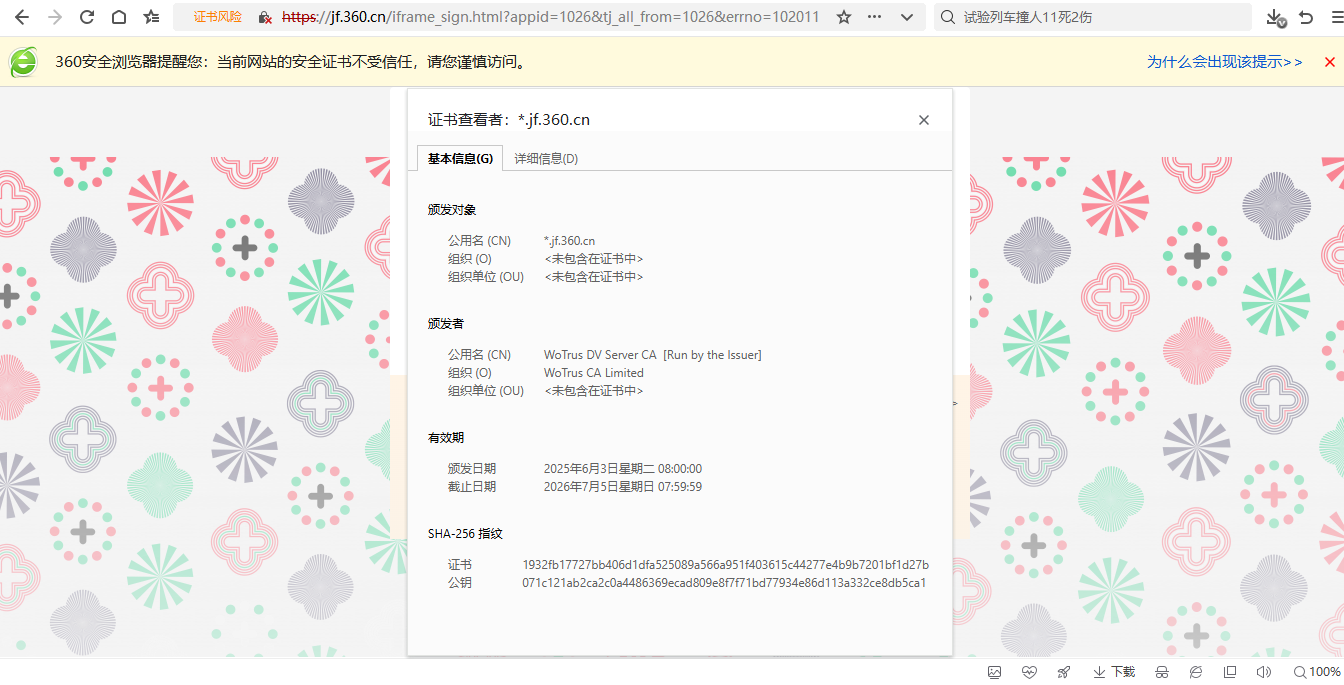Click the expiry date 2026年7月5日星期日
Image resolution: width=1344 pixels, height=685 pixels.
pos(623,487)
